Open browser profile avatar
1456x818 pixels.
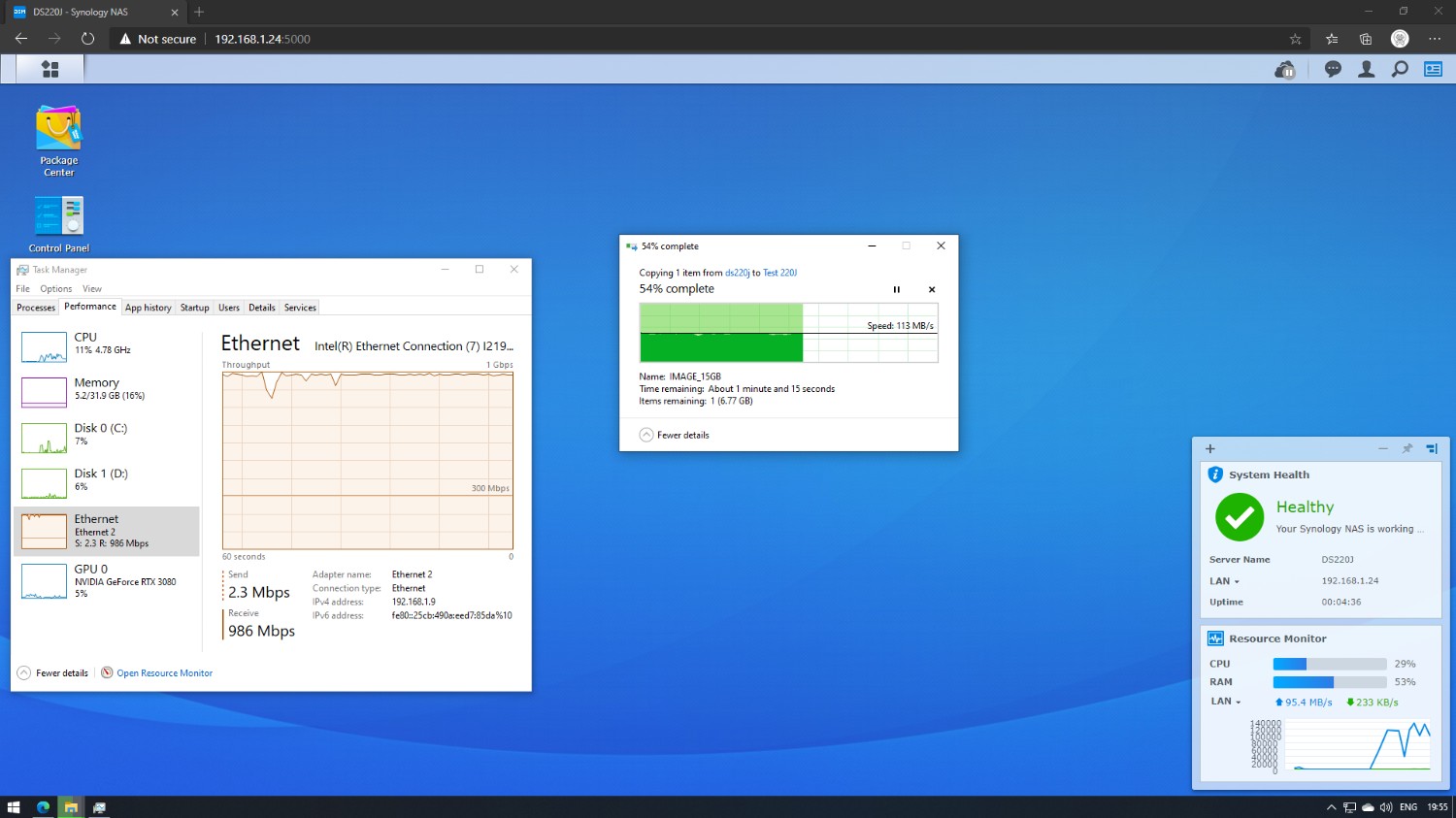pyautogui.click(x=1400, y=39)
